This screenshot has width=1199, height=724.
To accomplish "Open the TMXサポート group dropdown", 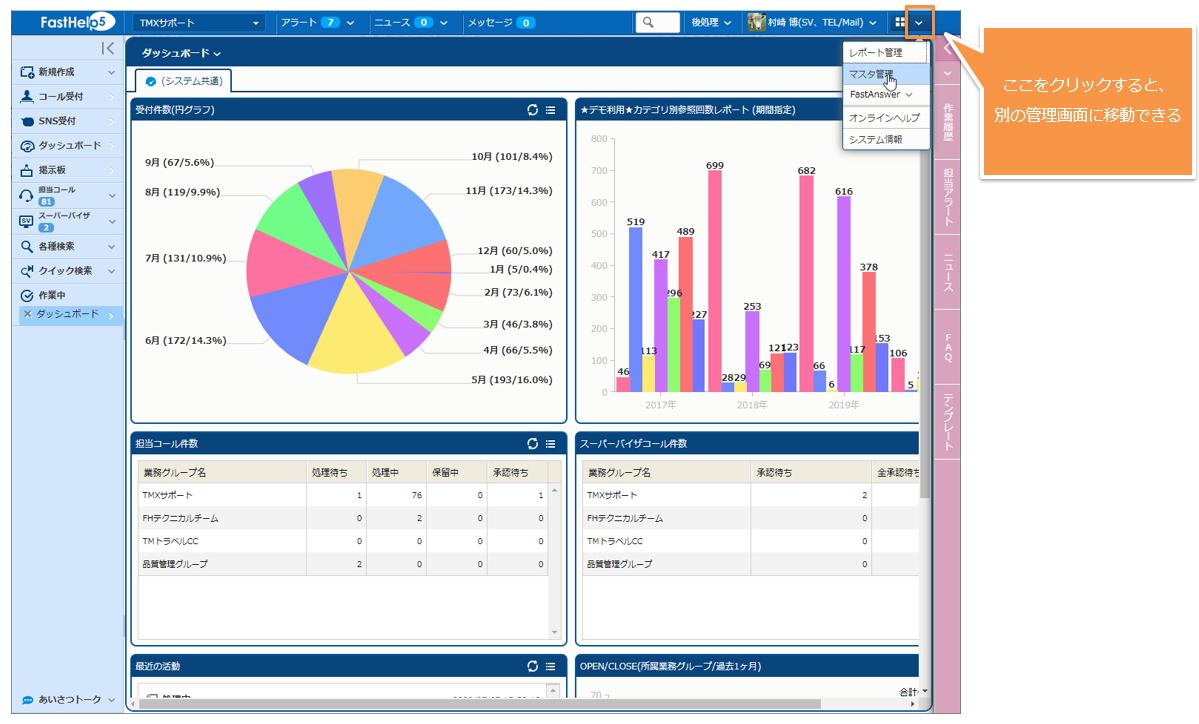I will tap(198, 22).
